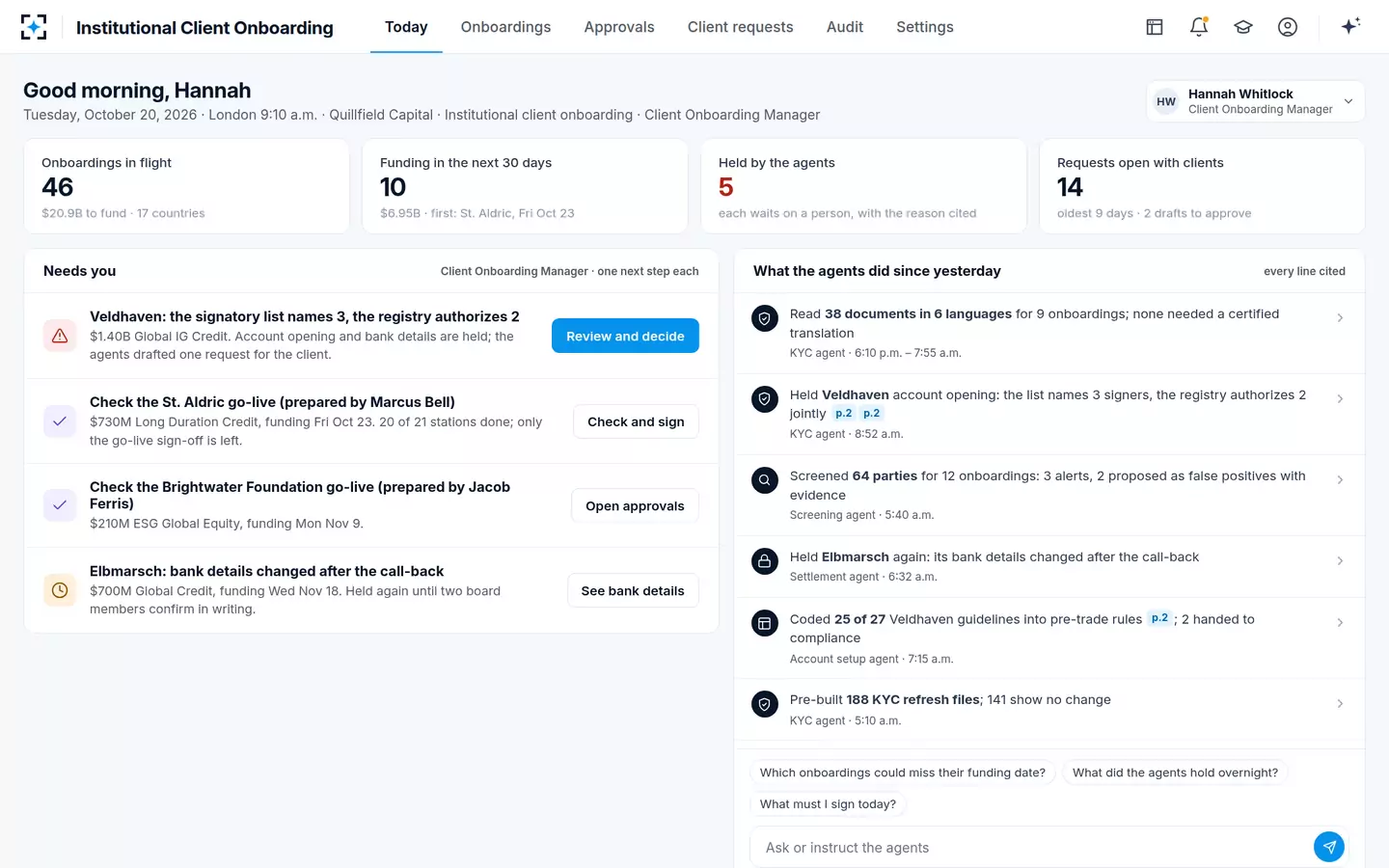
Task: Expand the Coded 25 of 27 chevron
Action: coord(1340,623)
